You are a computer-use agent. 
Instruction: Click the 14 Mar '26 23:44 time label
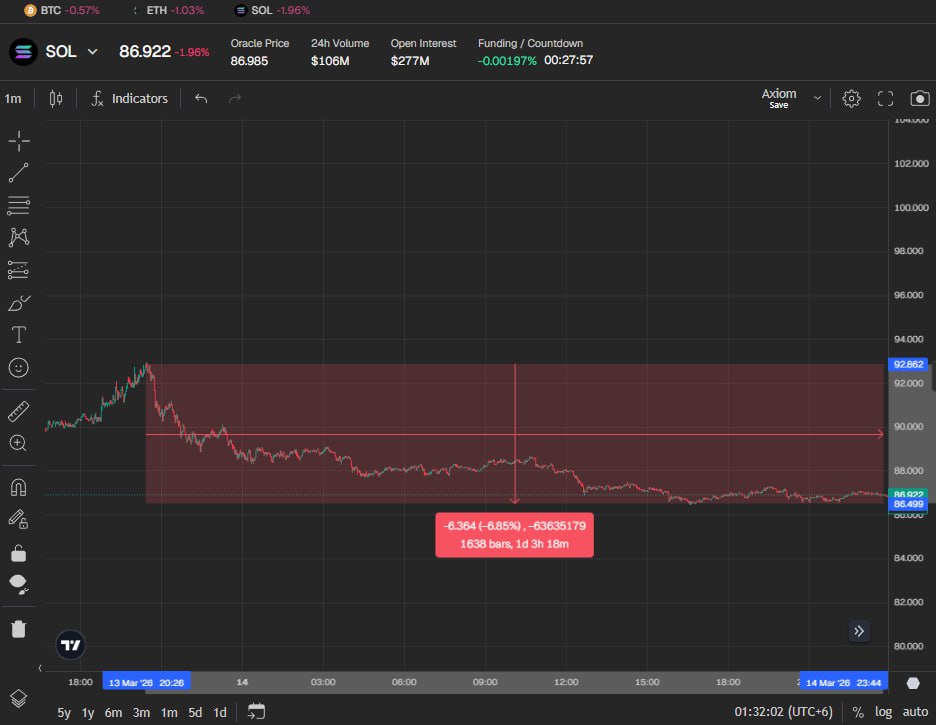[843, 683]
